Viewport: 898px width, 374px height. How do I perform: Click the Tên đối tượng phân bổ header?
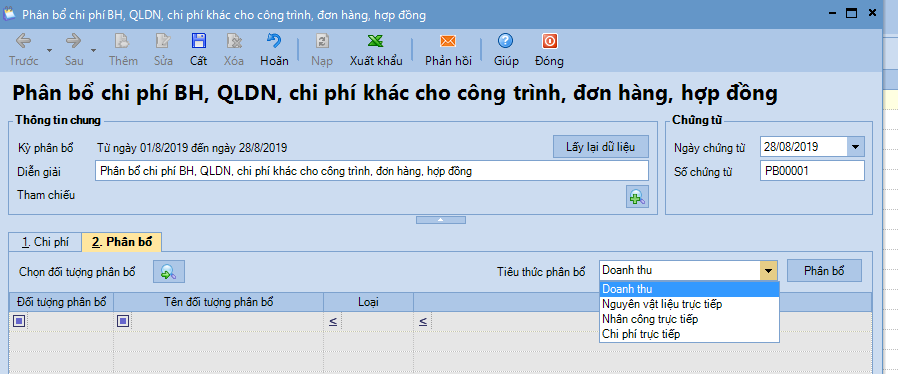pos(219,302)
